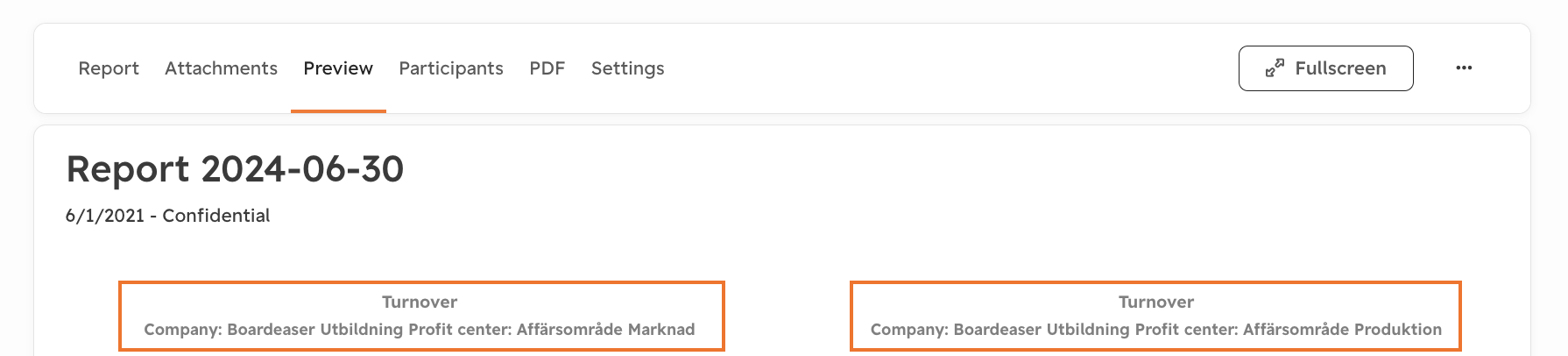Switch to the Settings tab

point(627,68)
